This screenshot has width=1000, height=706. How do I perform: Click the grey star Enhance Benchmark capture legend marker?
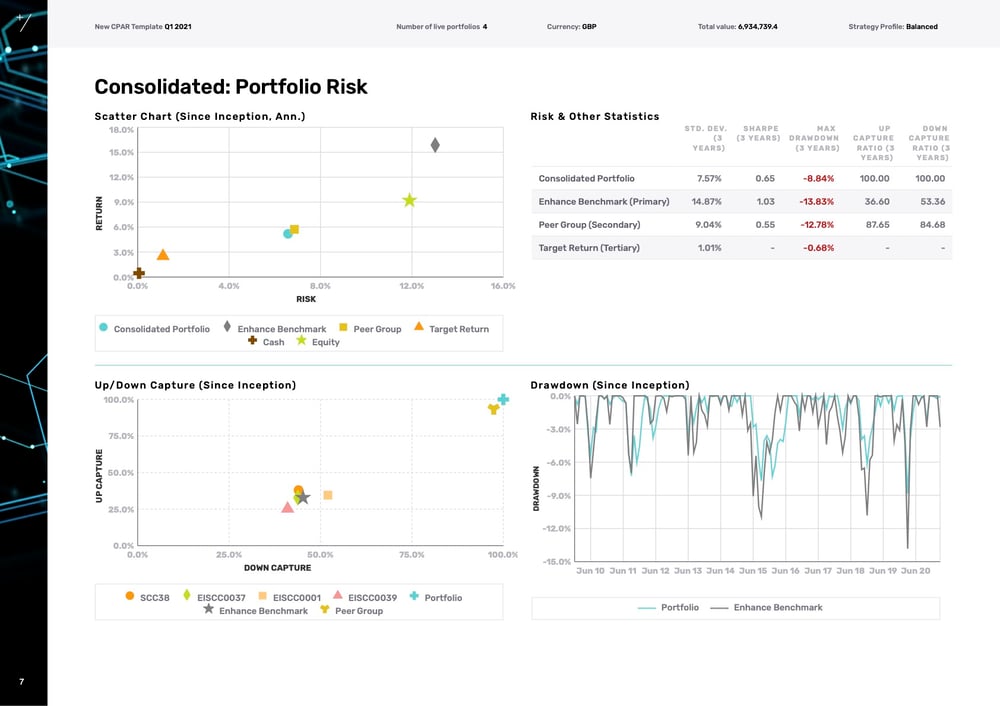pos(209,609)
